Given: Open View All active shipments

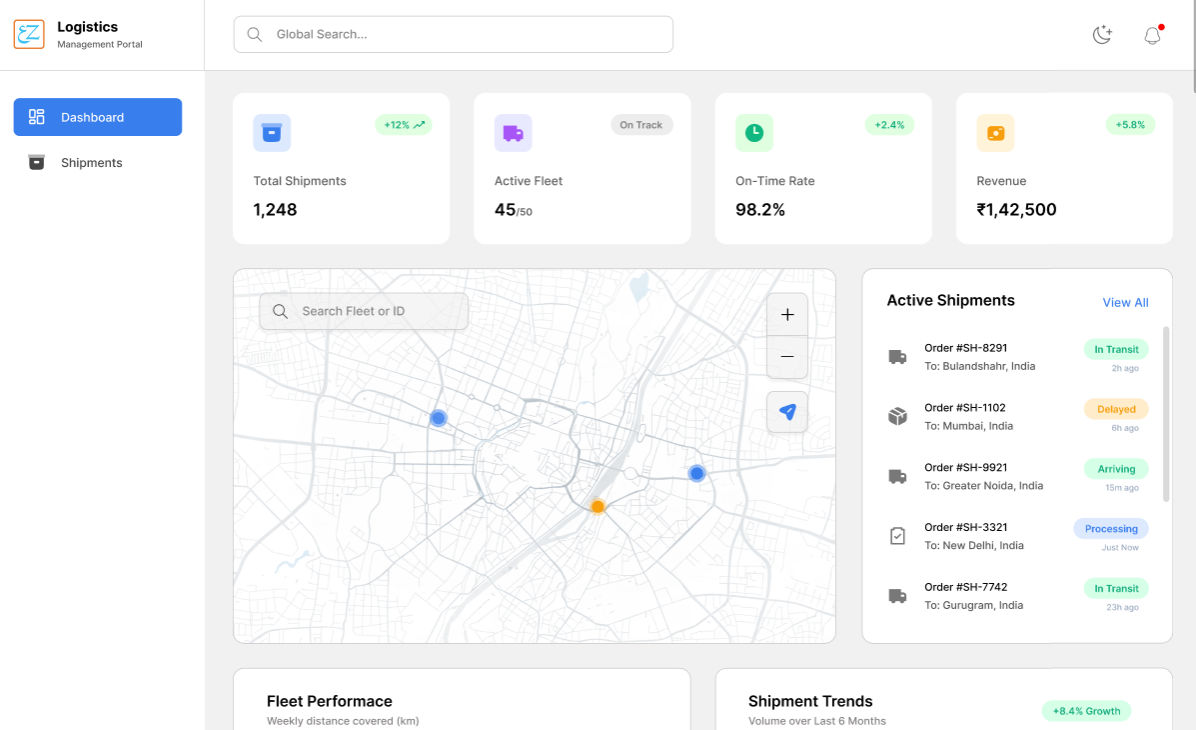Looking at the screenshot, I should click(x=1125, y=303).
